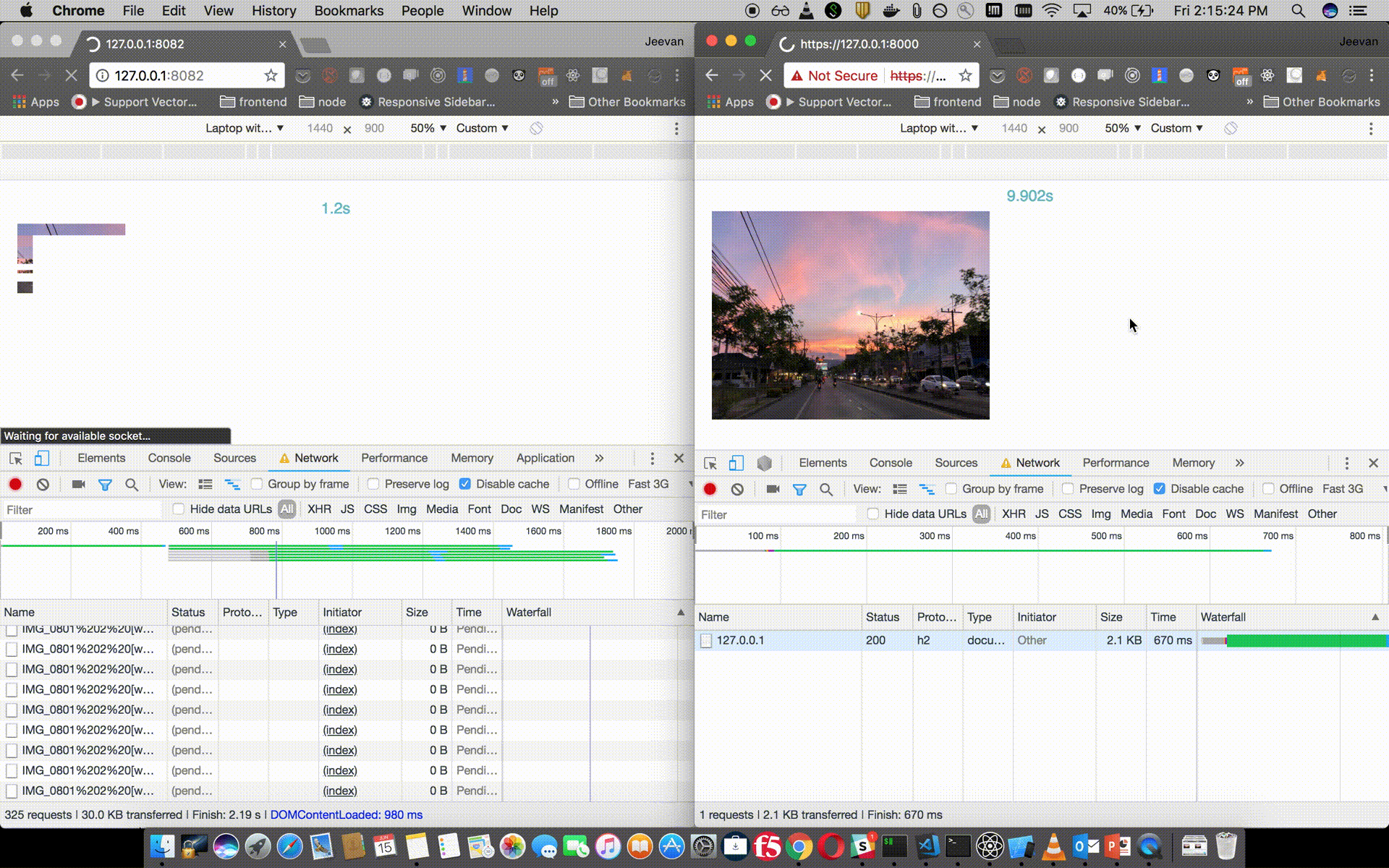Bookmark page star in left window address bar
This screenshot has width=1389, height=868.
(271, 75)
